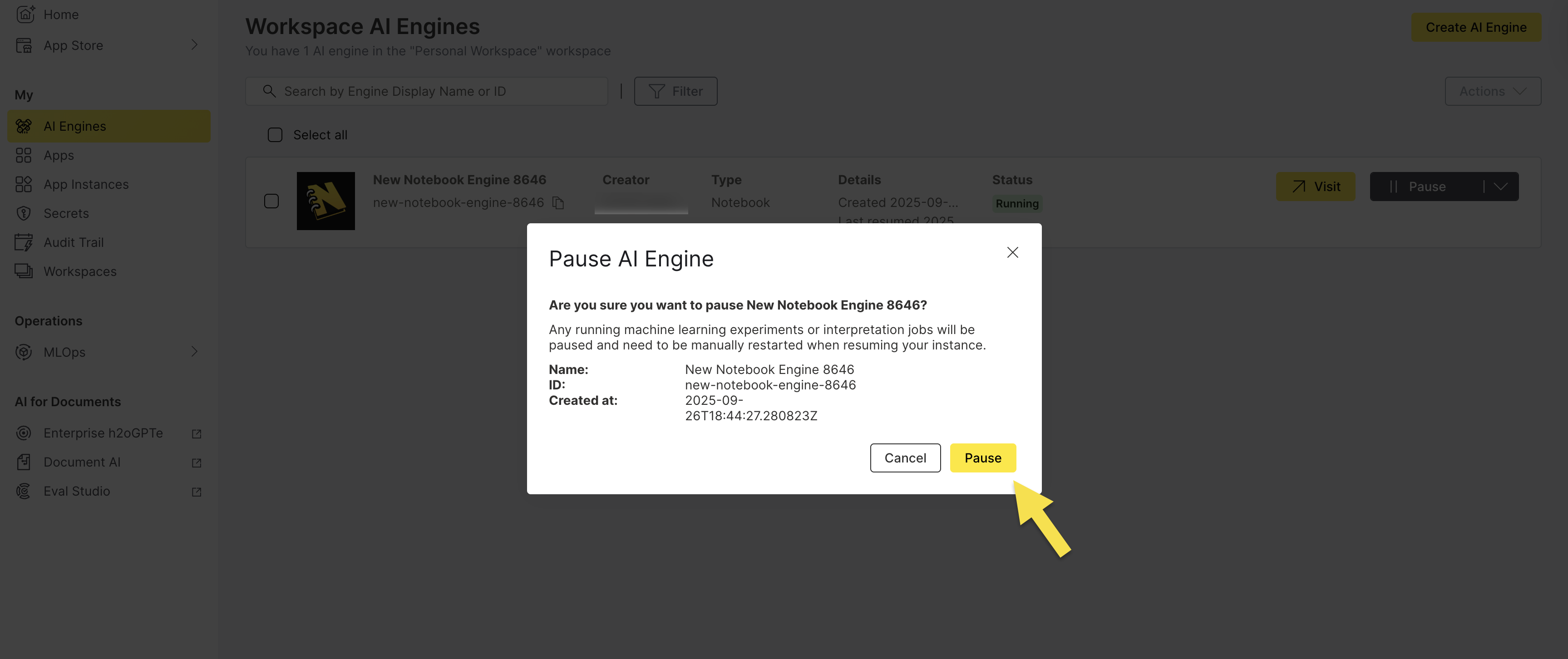
Task: Check the New Notebook Engine 8646 checkbox
Action: pyautogui.click(x=271, y=201)
